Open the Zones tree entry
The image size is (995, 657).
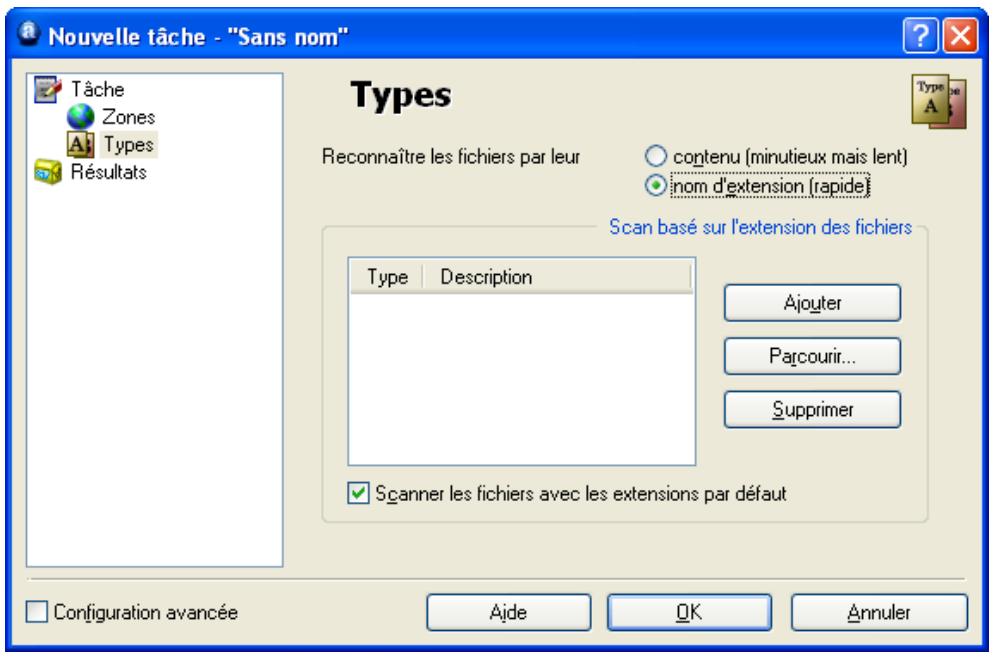click(128, 117)
